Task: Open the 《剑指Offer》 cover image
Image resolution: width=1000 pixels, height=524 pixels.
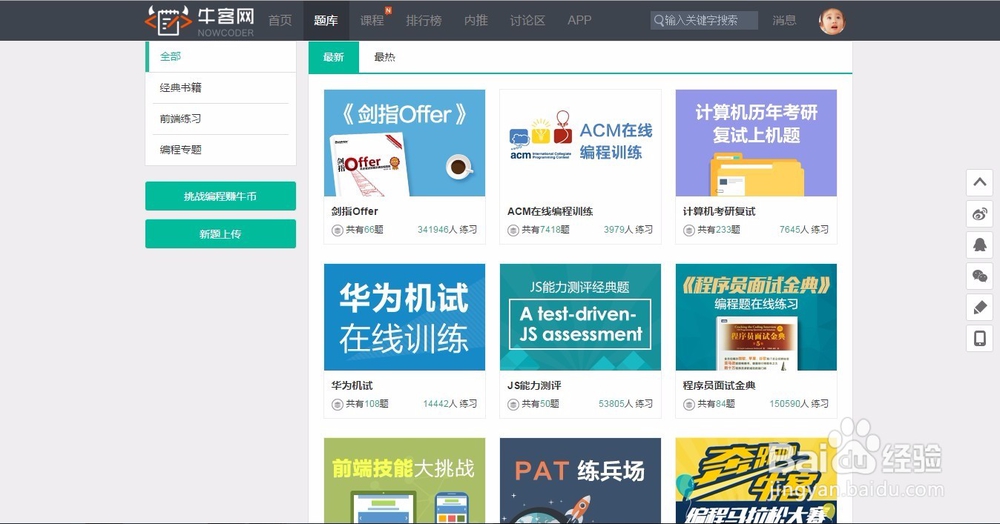Action: tap(404, 143)
